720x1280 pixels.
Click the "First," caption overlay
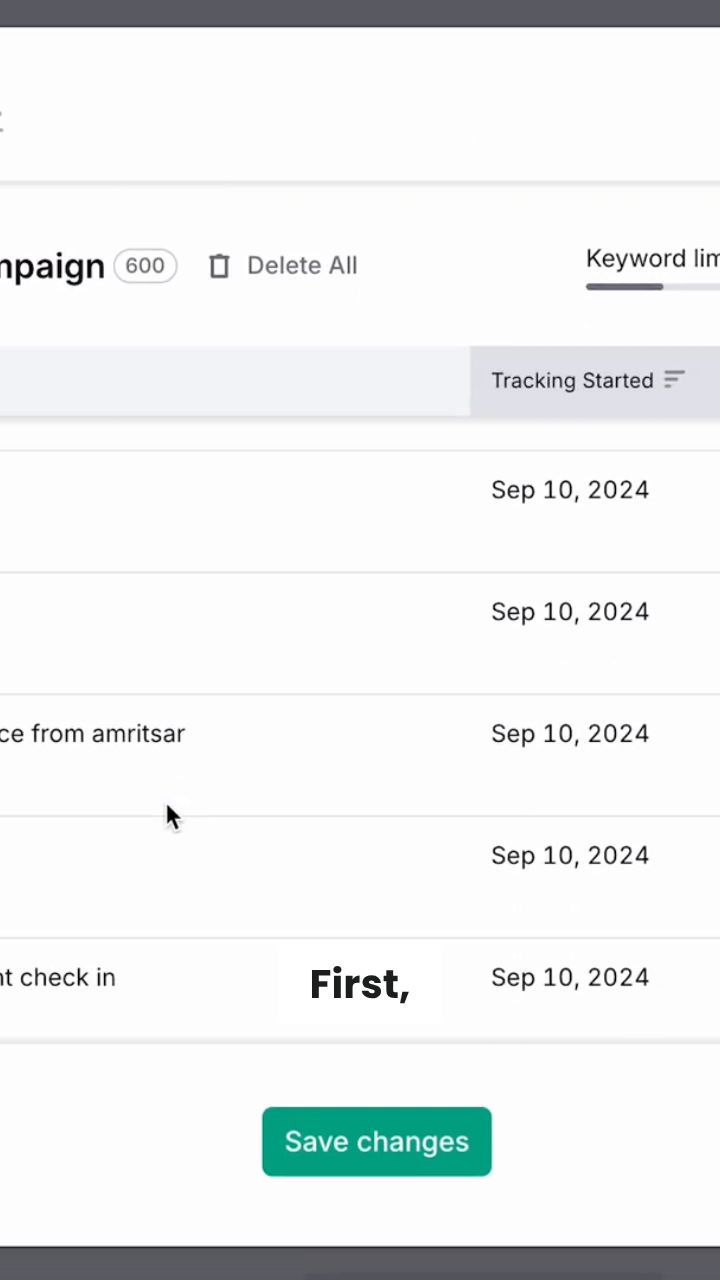360,985
